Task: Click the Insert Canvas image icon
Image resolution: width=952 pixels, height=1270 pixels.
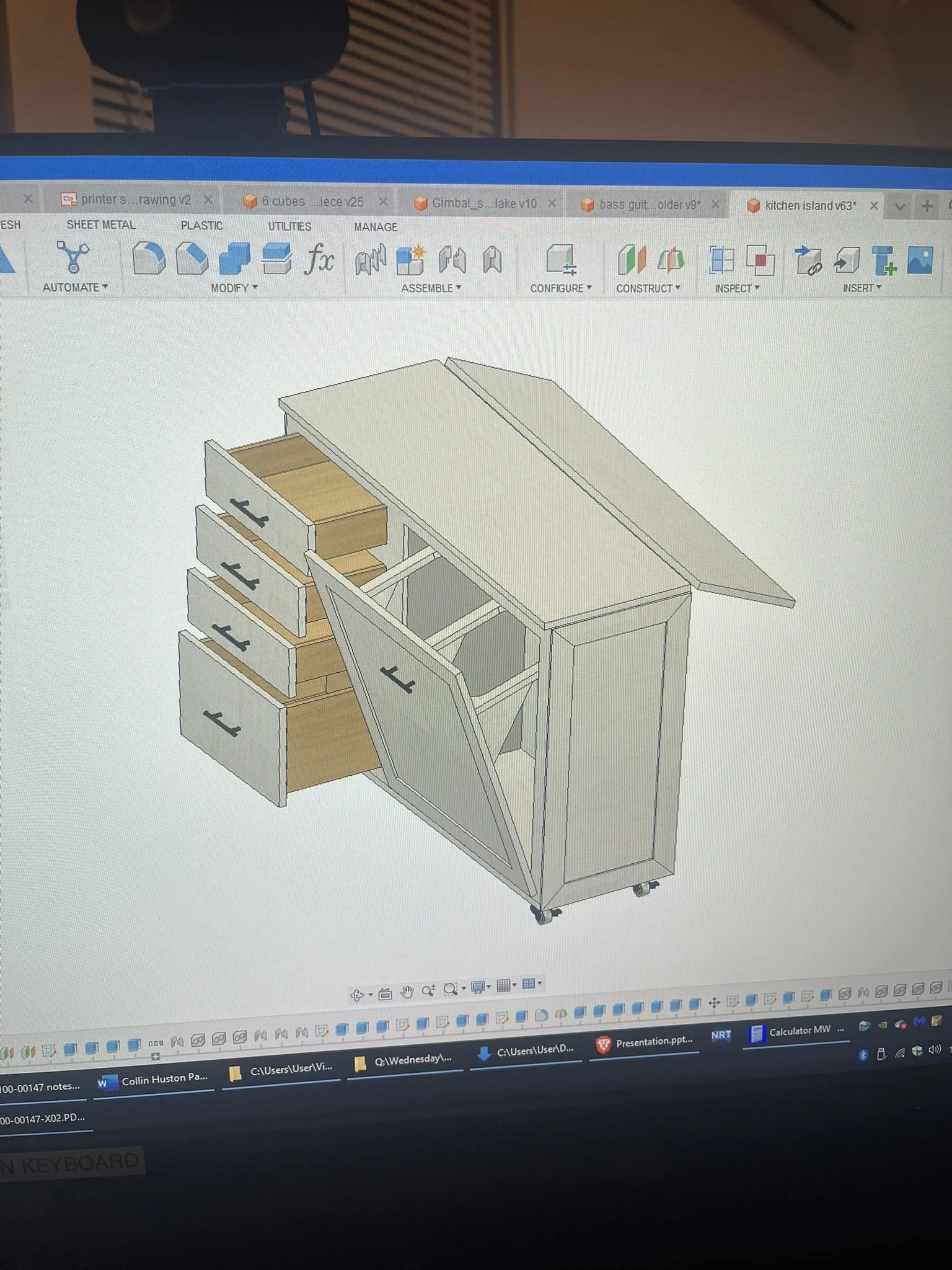Action: pyautogui.click(x=920, y=260)
